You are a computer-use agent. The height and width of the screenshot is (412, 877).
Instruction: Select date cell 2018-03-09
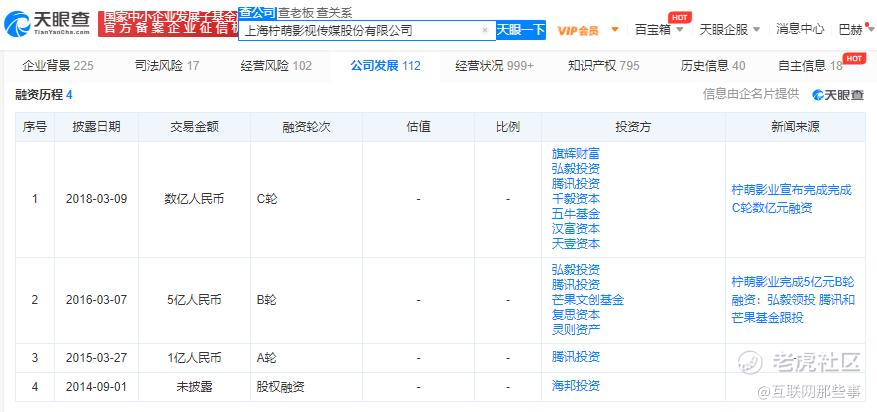point(96,199)
